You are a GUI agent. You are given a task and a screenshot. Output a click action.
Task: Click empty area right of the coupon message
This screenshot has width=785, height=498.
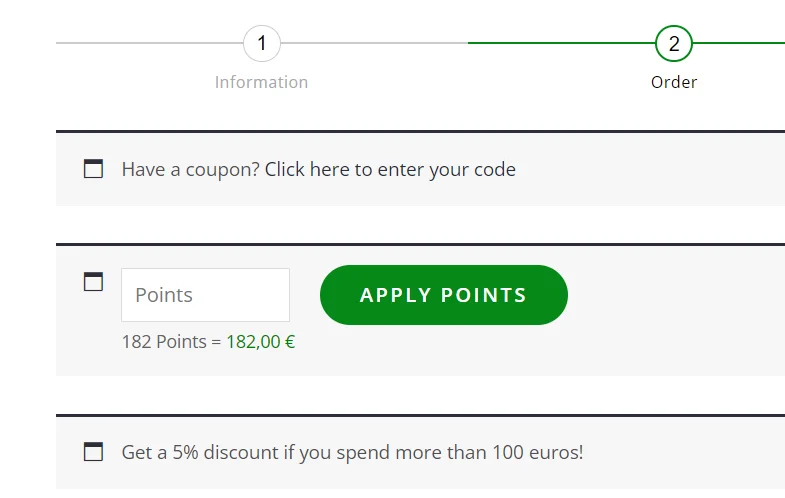coord(651,170)
